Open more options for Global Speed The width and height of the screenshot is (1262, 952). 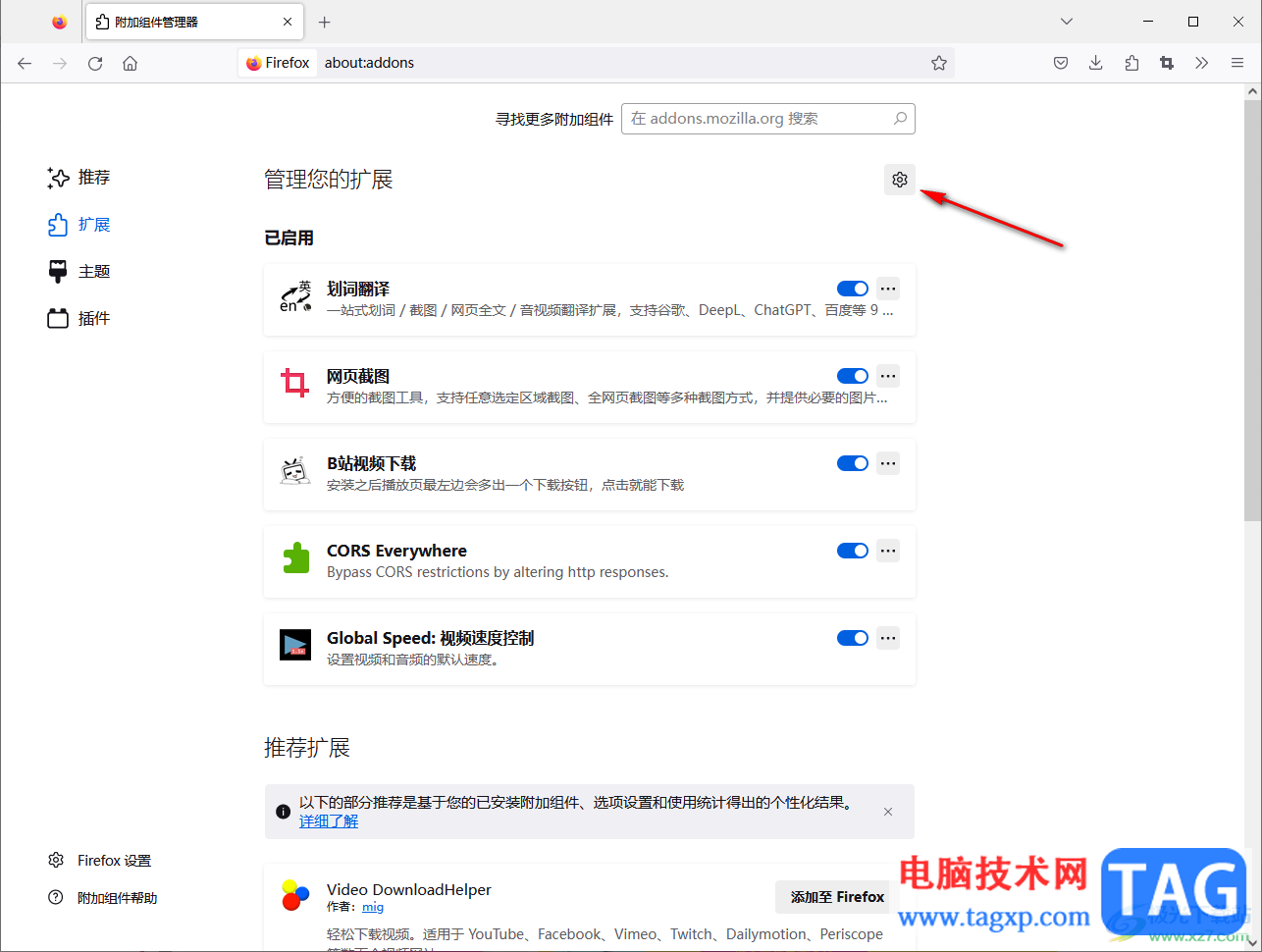click(888, 638)
